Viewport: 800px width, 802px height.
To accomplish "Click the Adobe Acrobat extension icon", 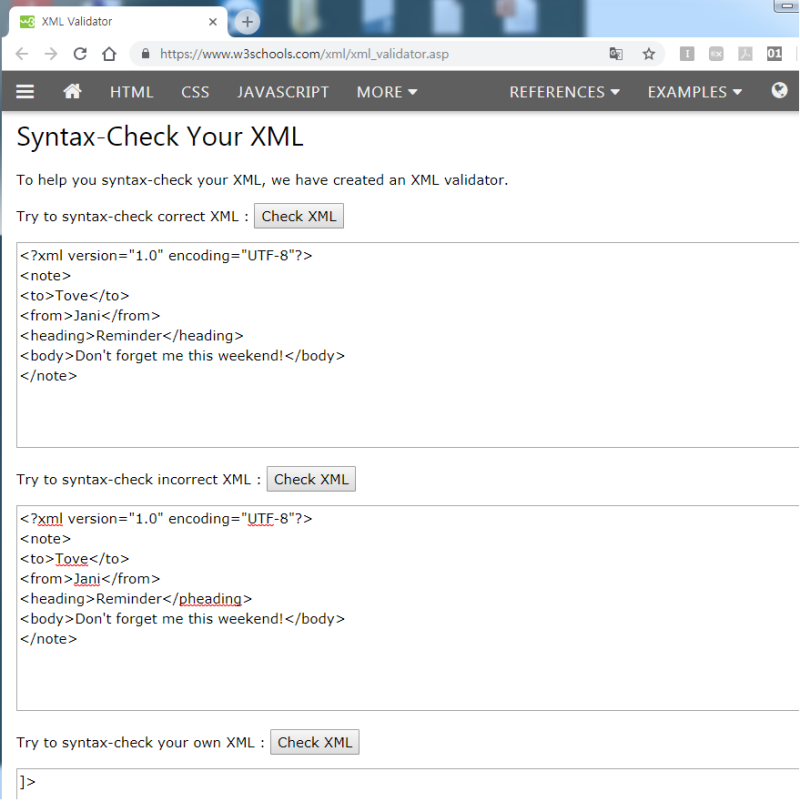I will coord(745,54).
